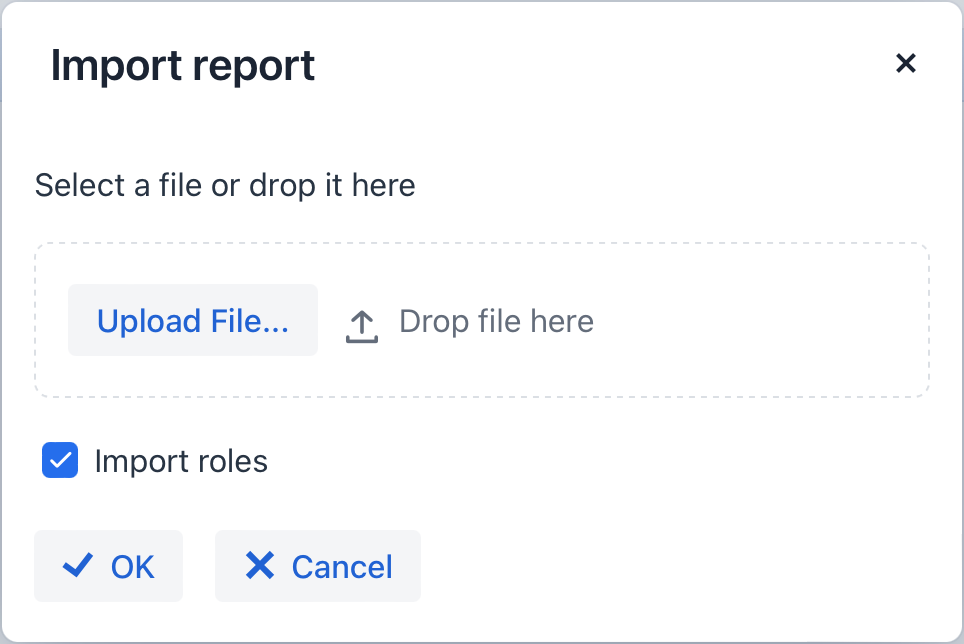Click the white tick inside the blue checkbox
This screenshot has width=964, height=644.
pyautogui.click(x=60, y=461)
